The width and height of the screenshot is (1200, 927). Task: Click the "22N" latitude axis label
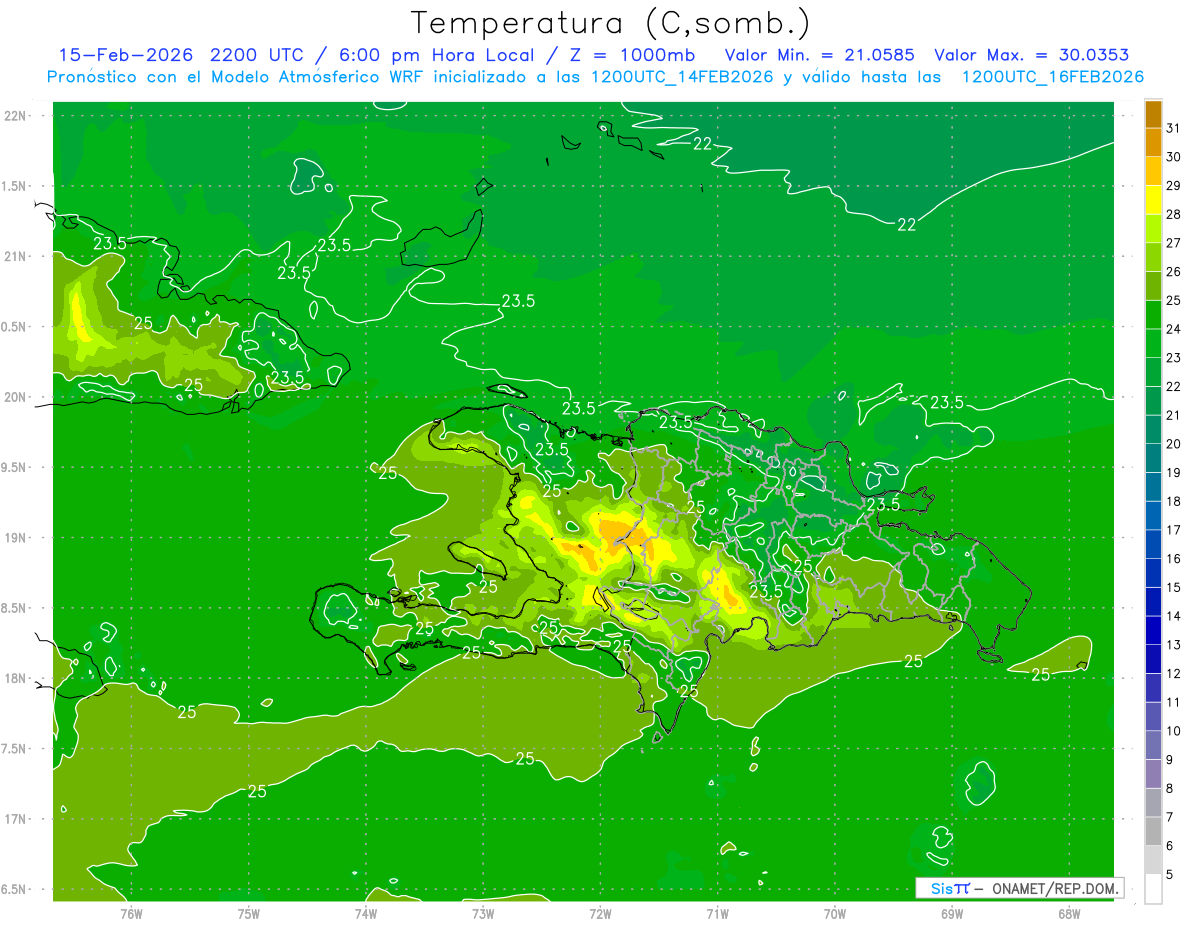(17, 116)
